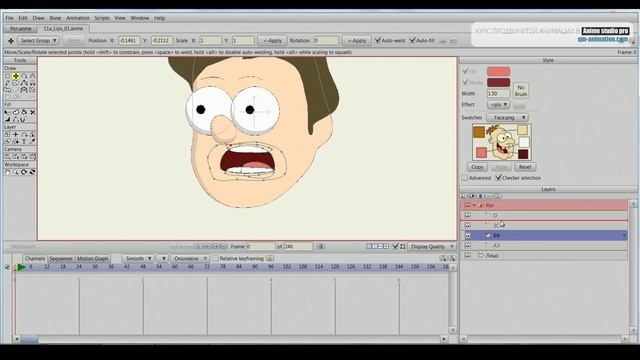Open the Scripts menu

click(x=102, y=18)
